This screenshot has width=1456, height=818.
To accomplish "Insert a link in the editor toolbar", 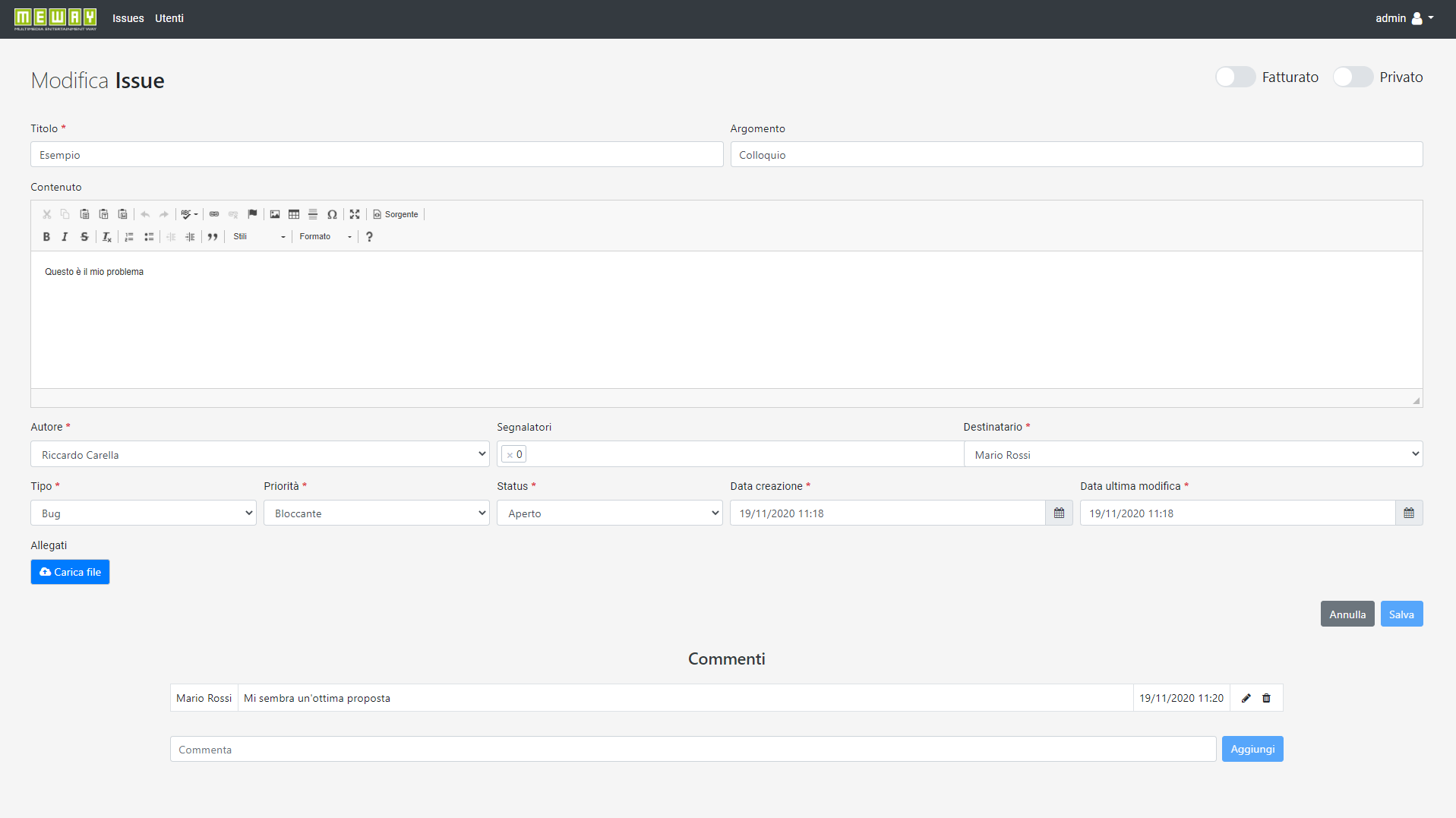I will click(x=214, y=214).
